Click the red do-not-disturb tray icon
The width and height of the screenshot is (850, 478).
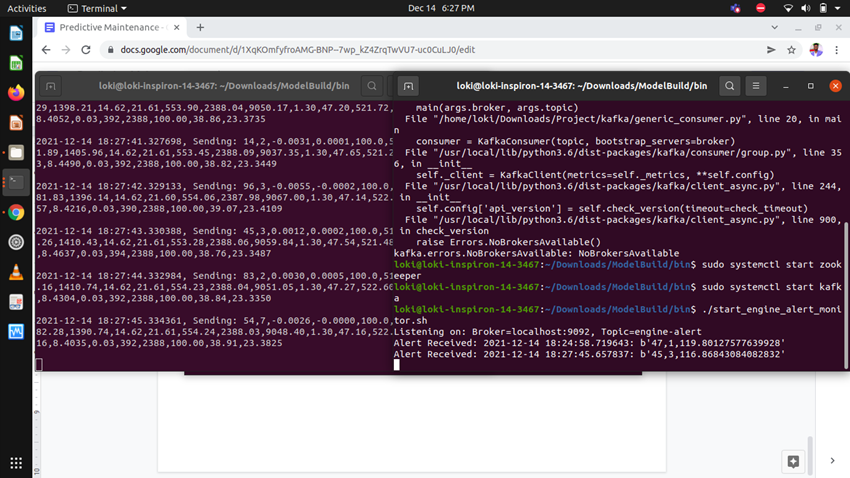tap(761, 8)
